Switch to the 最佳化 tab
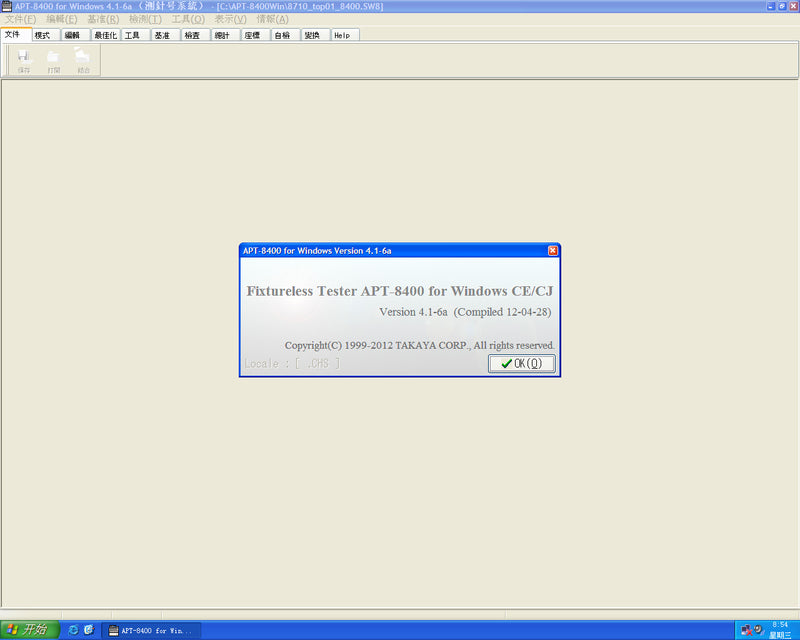The image size is (800, 640). [106, 35]
